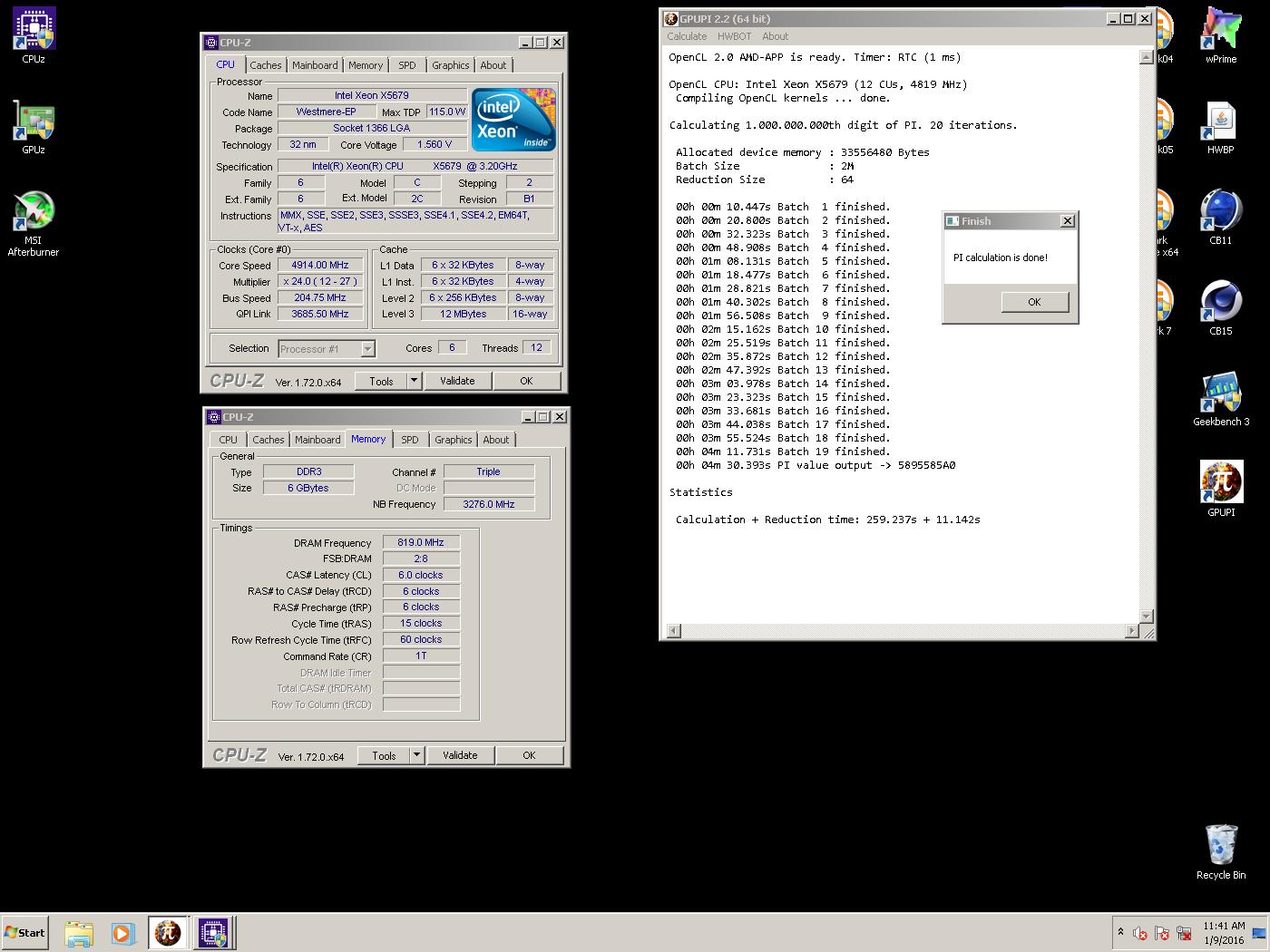Click the Intel Xeon X5679 name field
The height and width of the screenshot is (952, 1270).
click(x=372, y=95)
